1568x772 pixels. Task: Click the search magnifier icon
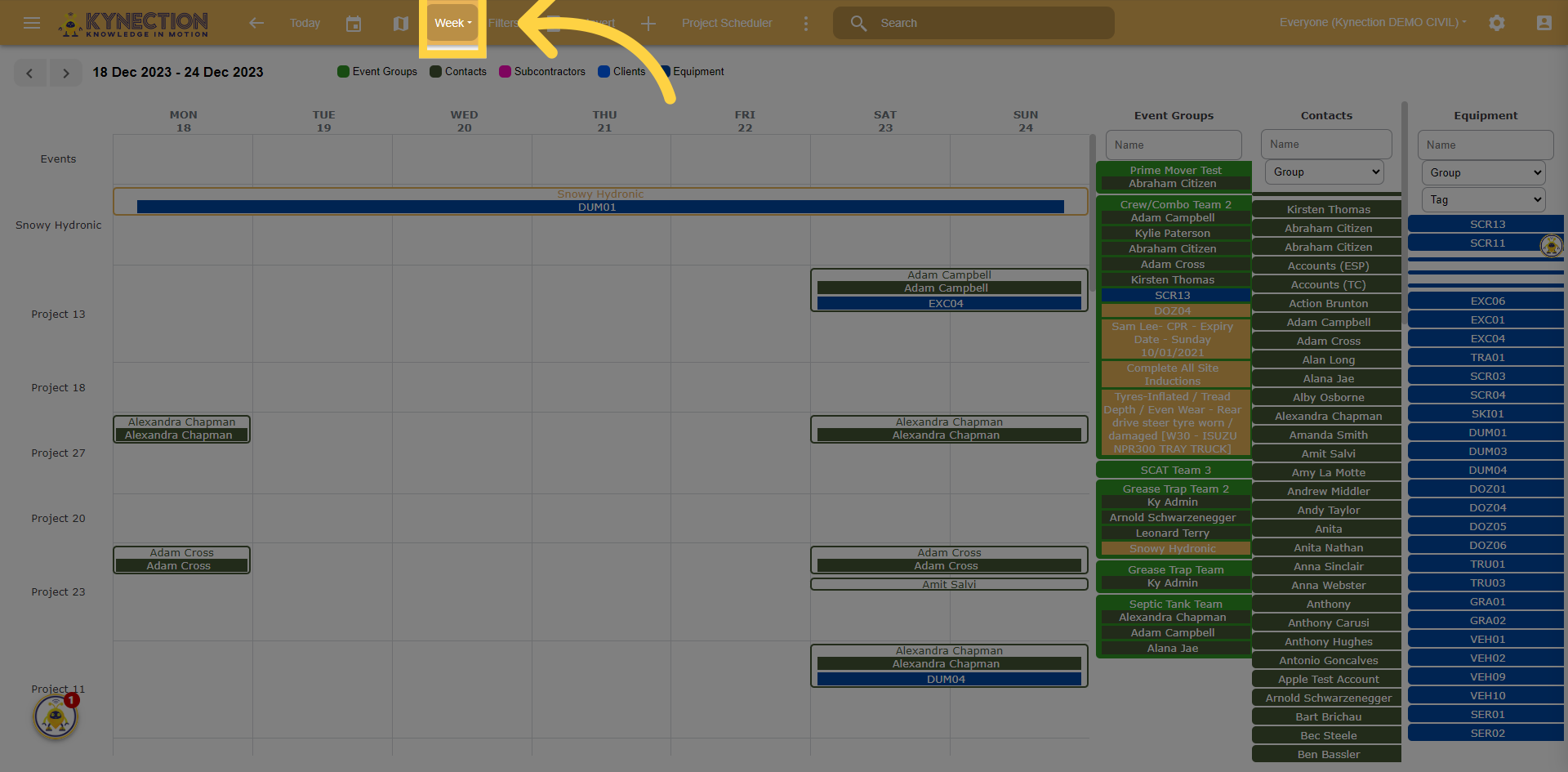pyautogui.click(x=858, y=23)
